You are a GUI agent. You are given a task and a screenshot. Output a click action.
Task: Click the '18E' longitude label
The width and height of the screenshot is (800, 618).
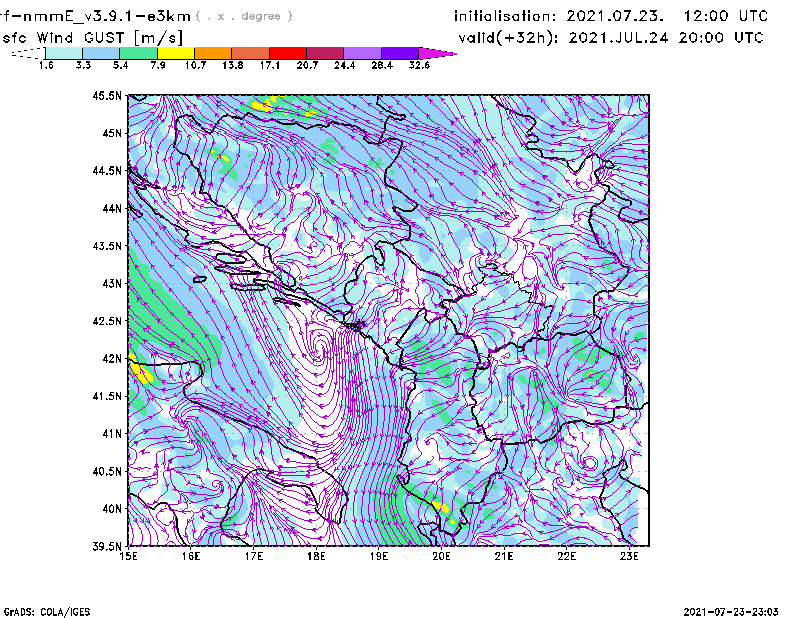(316, 556)
